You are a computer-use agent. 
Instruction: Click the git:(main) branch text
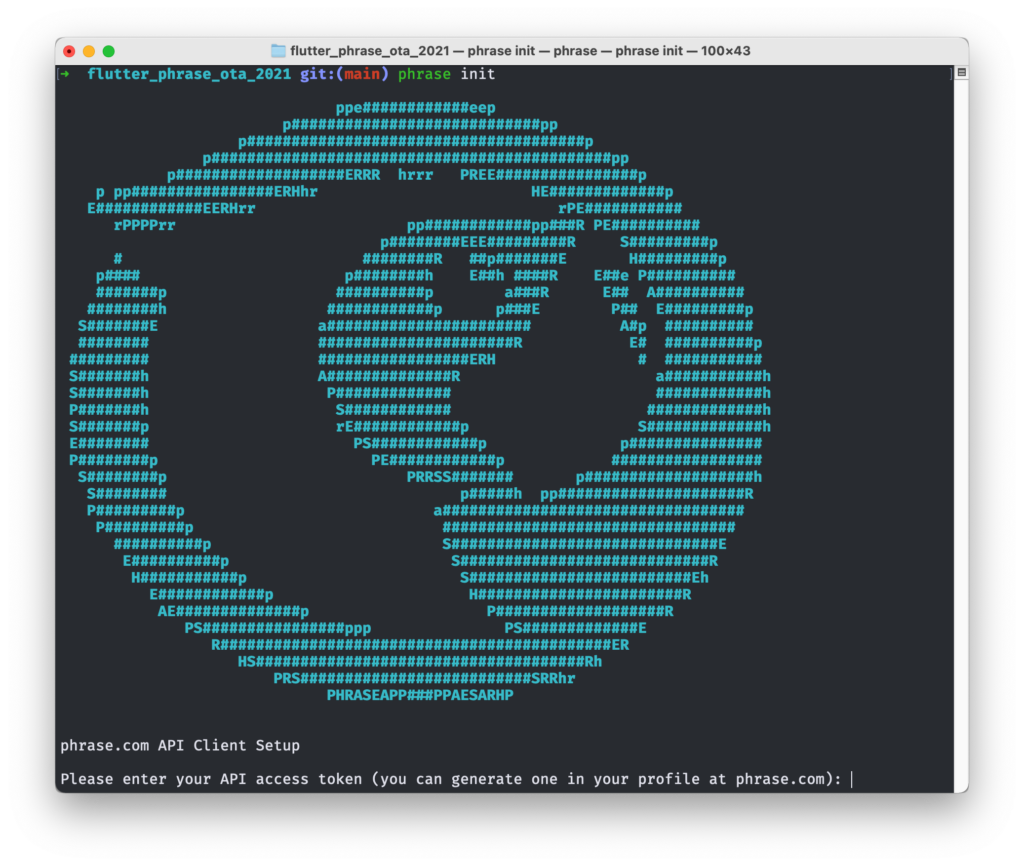click(x=344, y=74)
